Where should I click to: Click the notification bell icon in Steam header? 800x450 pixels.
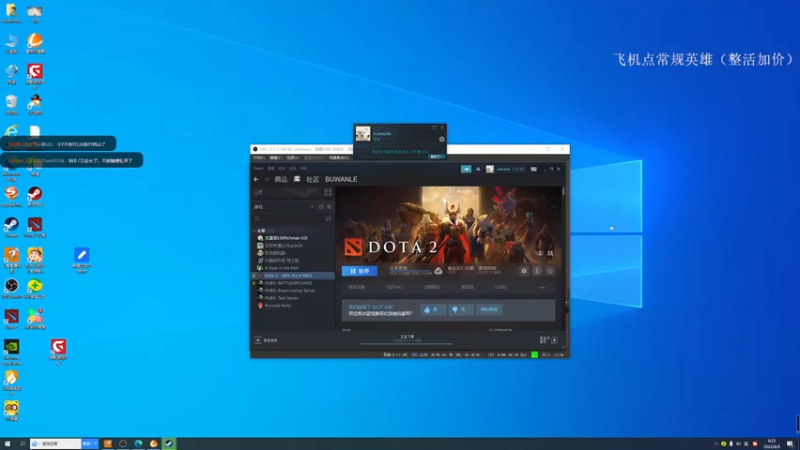(478, 169)
